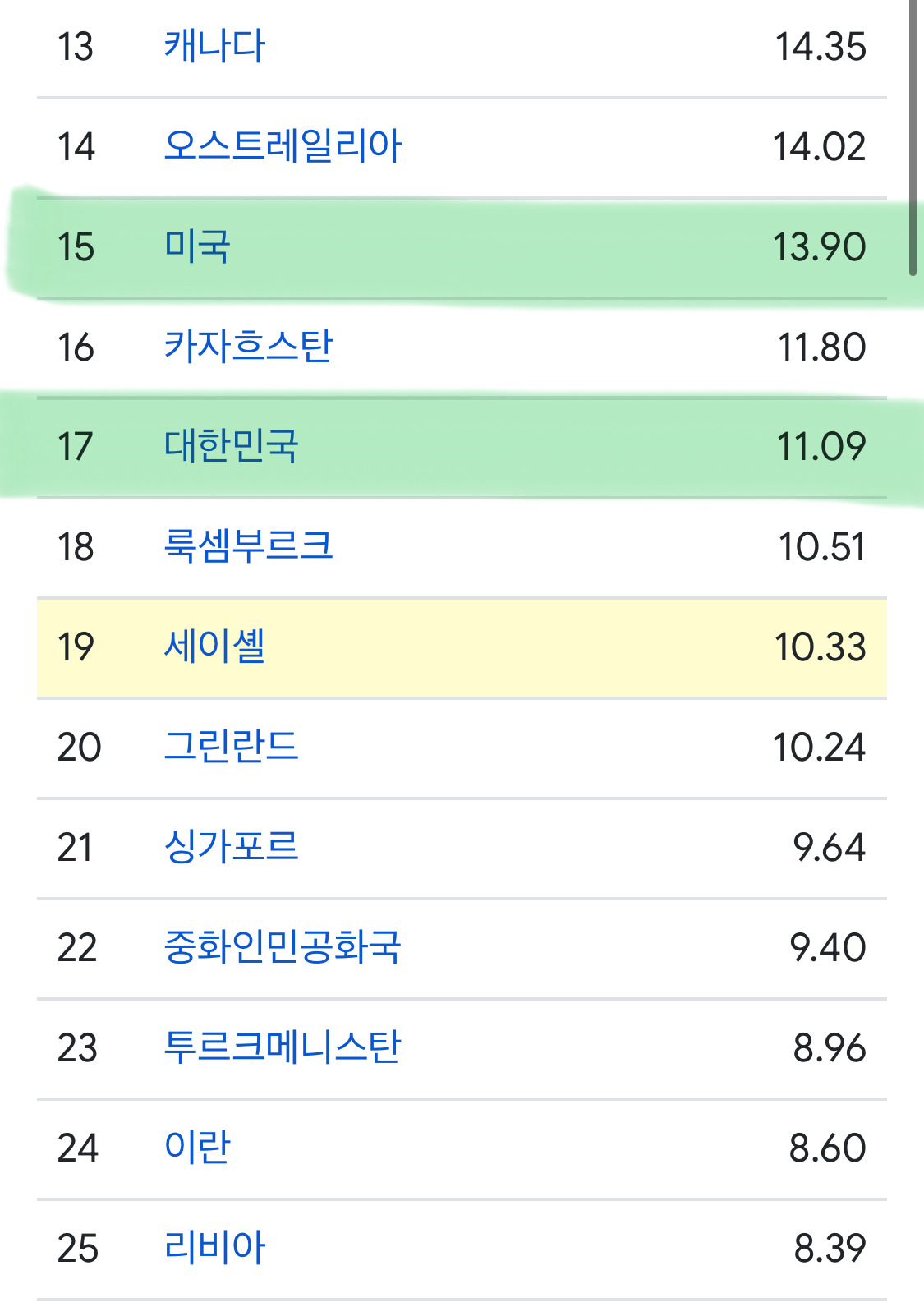Click the 룩셈부르크 link
Viewport: 924px width, 1307px height.
pos(248,546)
